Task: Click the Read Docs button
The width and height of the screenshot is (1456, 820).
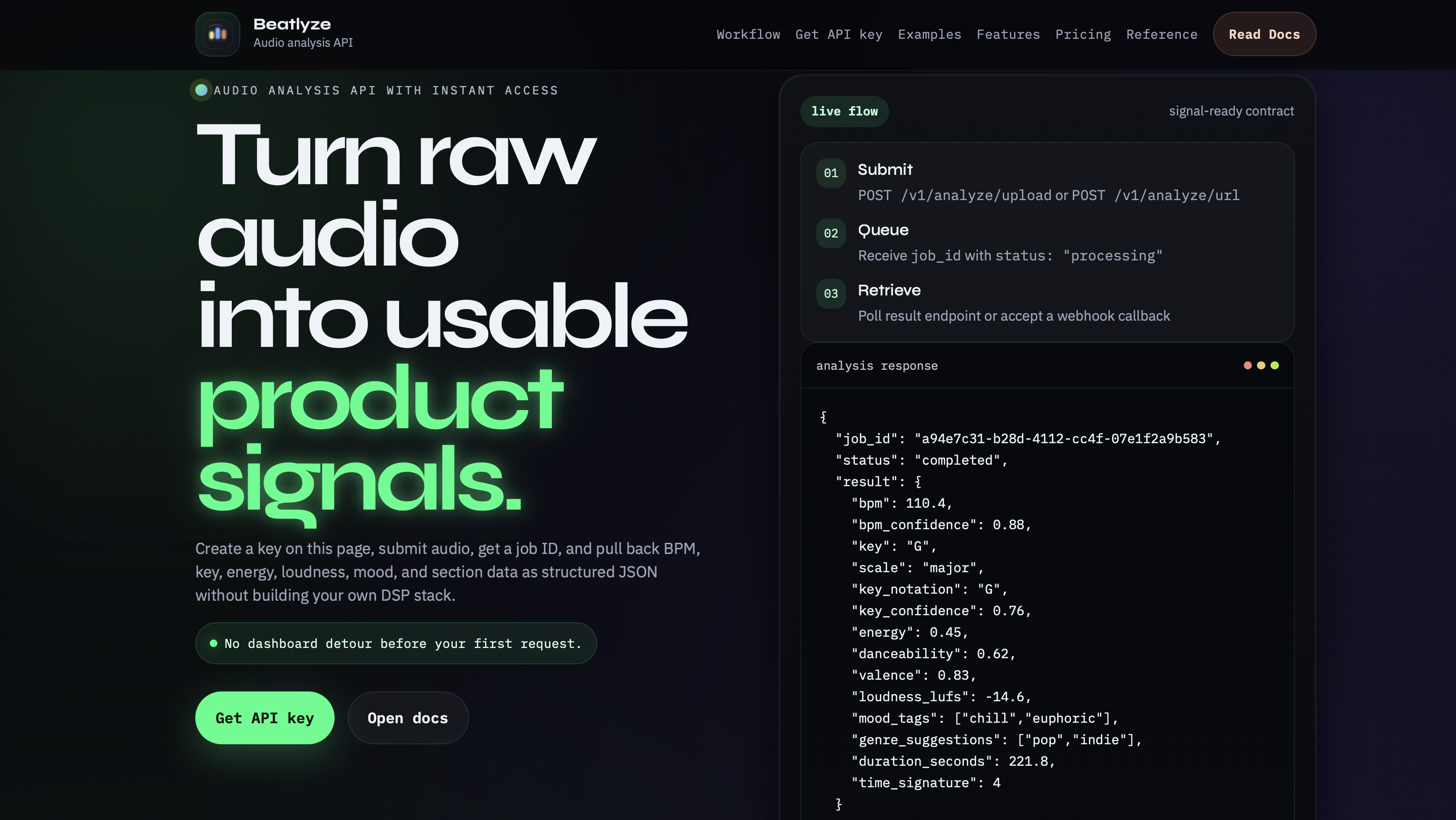Action: [x=1264, y=34]
